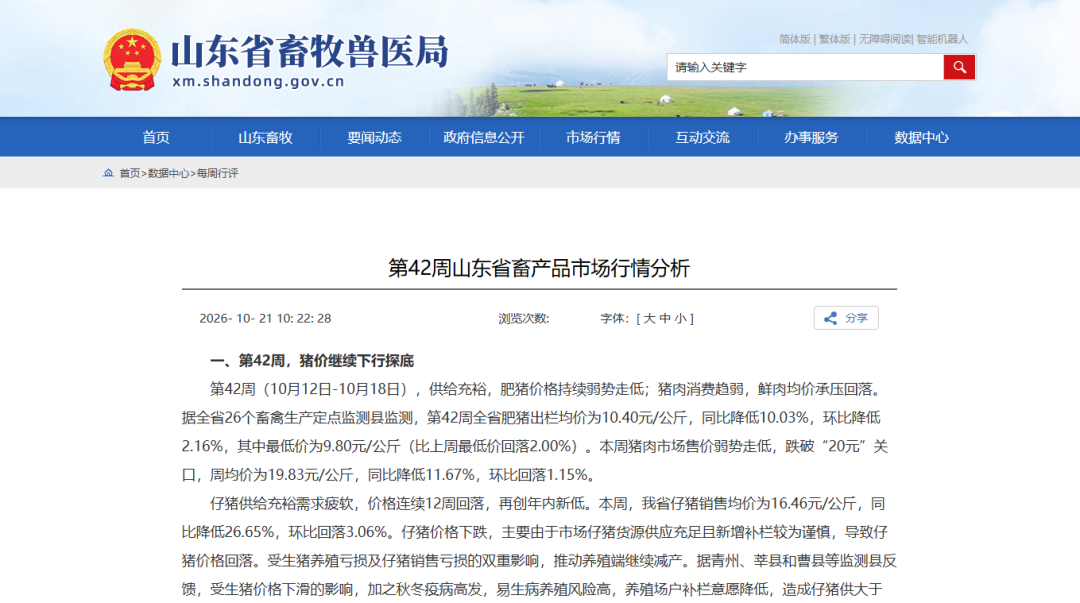
Task: Select 市场行情 in the navigation bar
Action: pyautogui.click(x=593, y=137)
